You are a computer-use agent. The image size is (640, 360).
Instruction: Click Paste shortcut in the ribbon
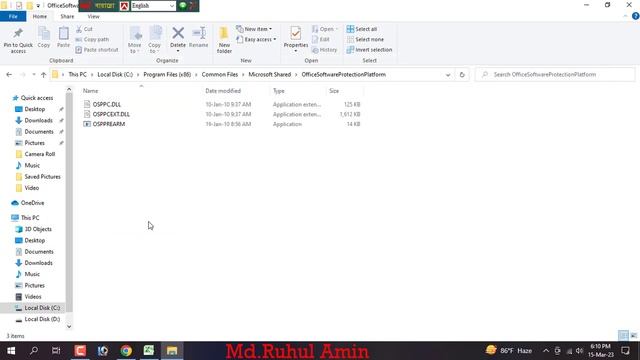97,50
